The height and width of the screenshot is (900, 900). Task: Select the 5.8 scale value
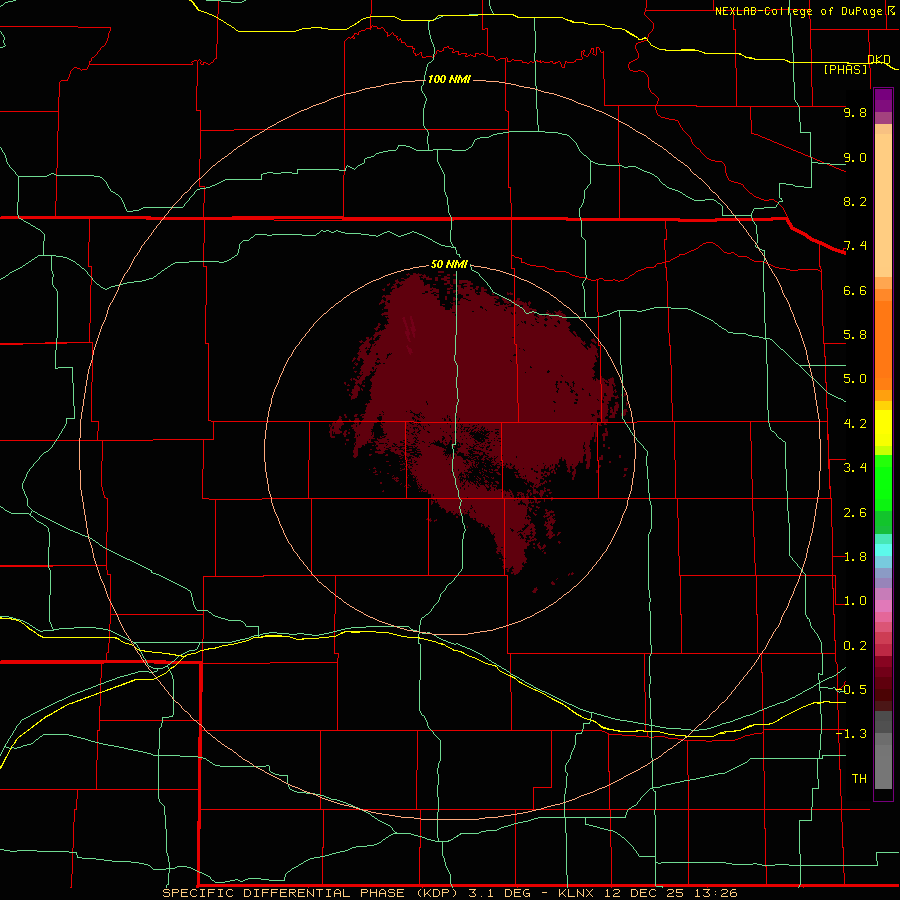[x=855, y=335]
